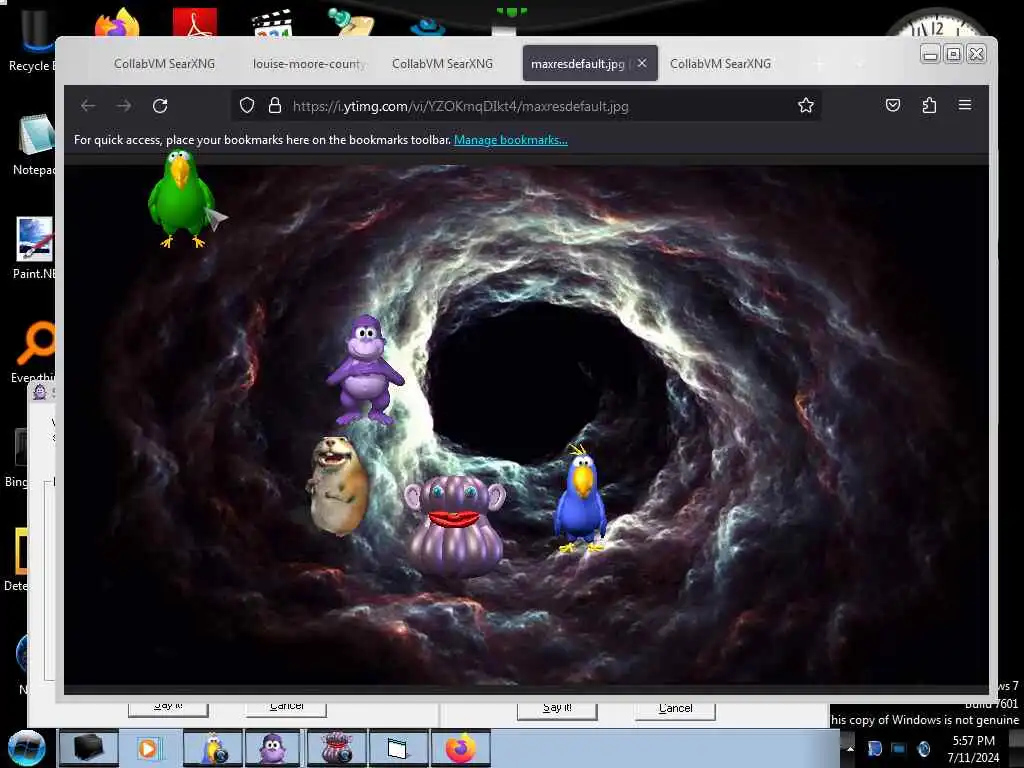Image resolution: width=1024 pixels, height=768 pixels.
Task: Open the network tray icon
Action: 899,748
